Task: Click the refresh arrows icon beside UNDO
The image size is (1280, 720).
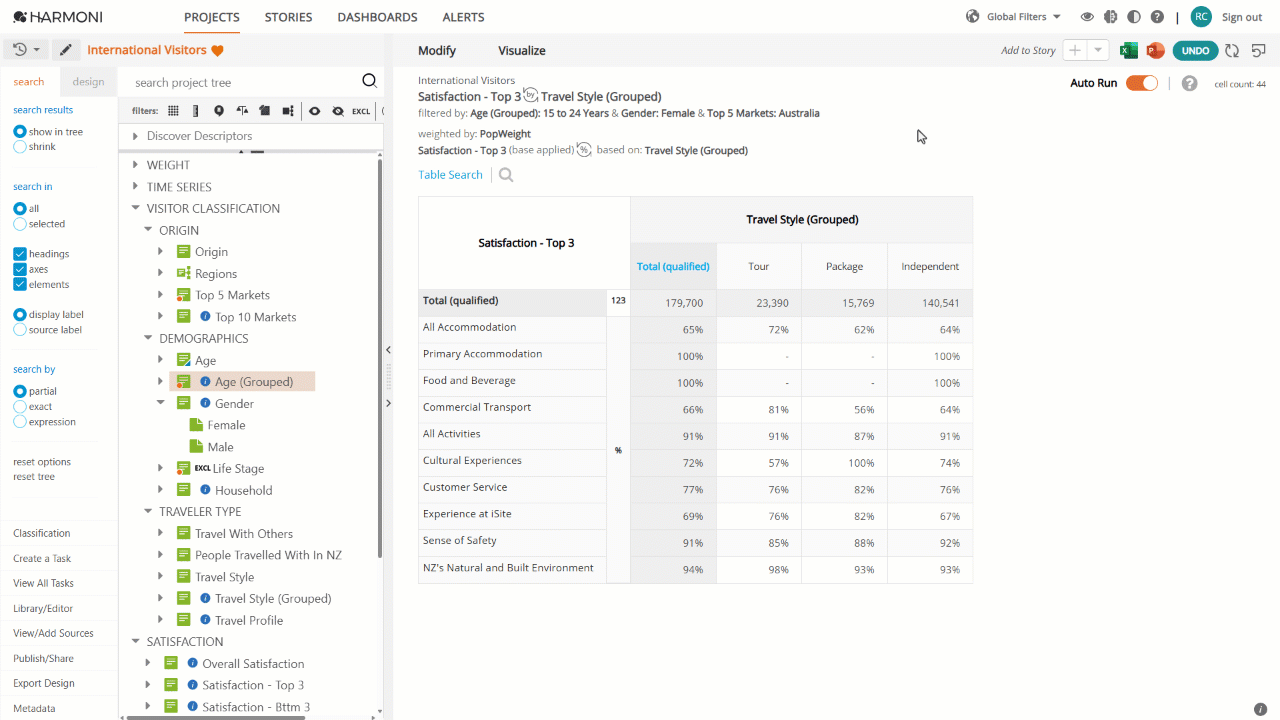Action: click(x=1232, y=50)
